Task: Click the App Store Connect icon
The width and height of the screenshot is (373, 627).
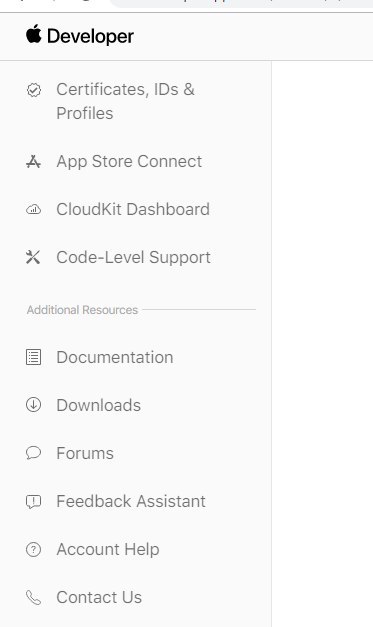Action: tap(34, 162)
